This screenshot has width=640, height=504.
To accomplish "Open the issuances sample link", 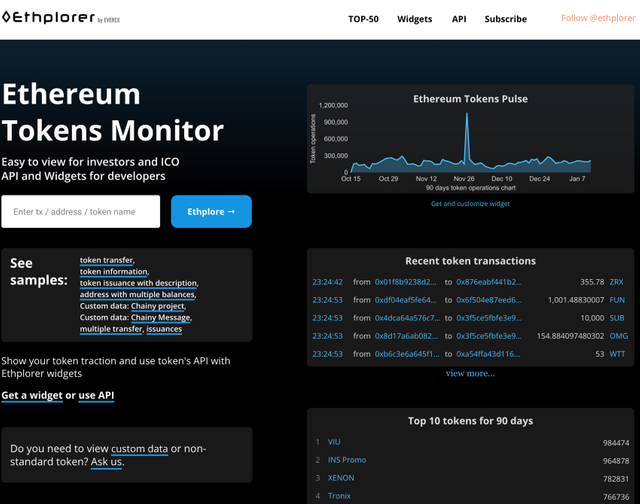I will coord(164,329).
